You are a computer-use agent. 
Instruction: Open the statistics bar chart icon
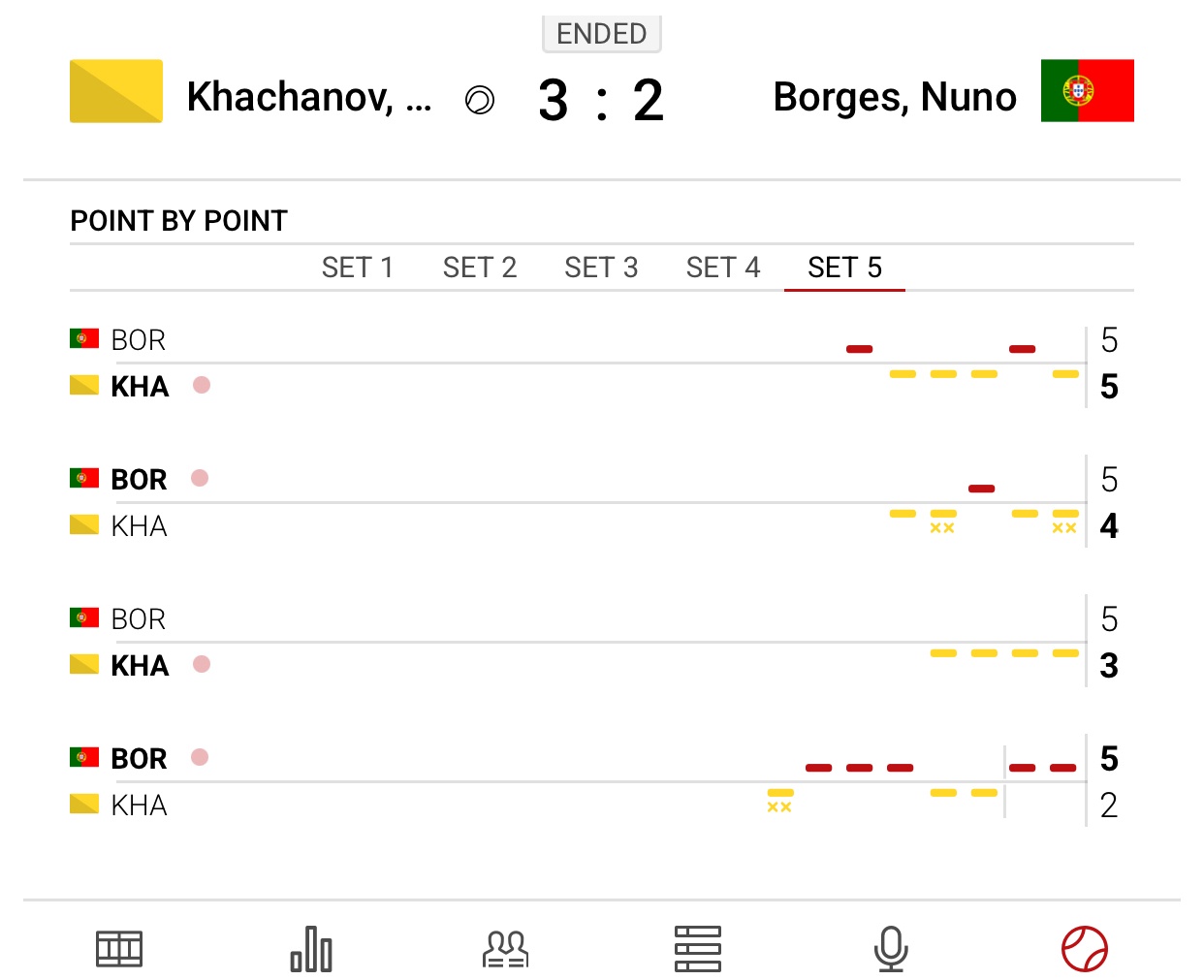coord(311,949)
